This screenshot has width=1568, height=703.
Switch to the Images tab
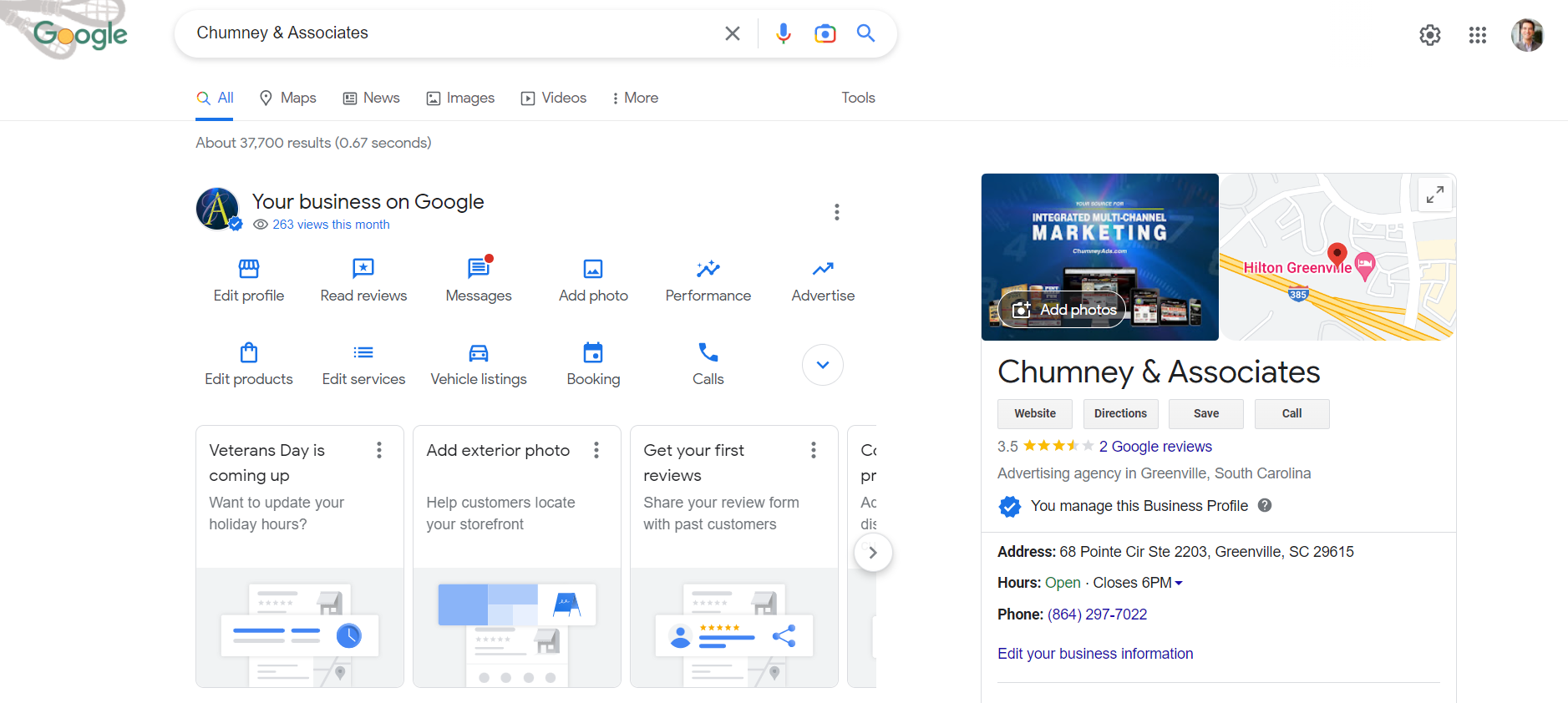460,98
